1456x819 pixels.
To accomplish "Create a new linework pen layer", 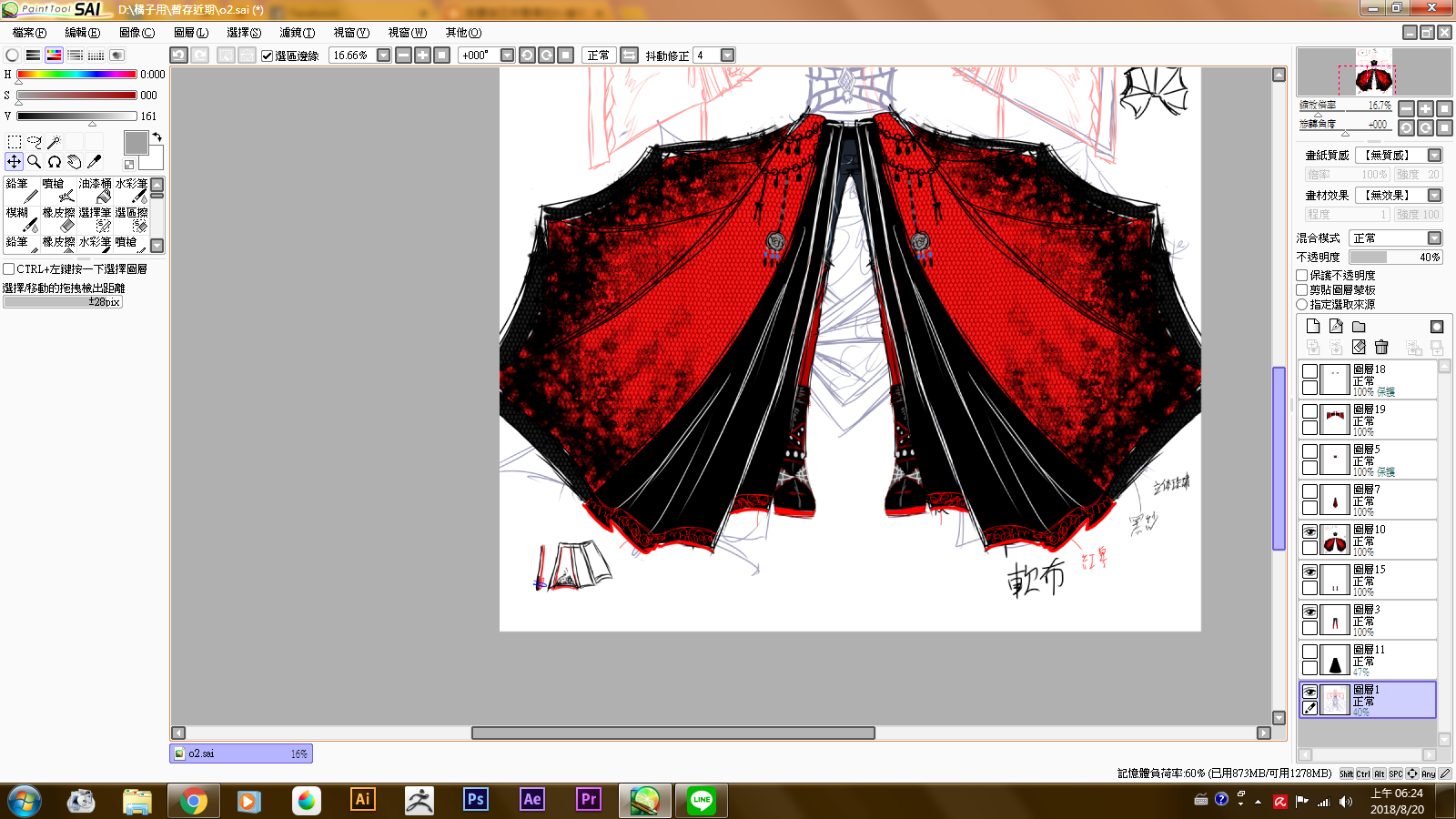I will point(1335,326).
